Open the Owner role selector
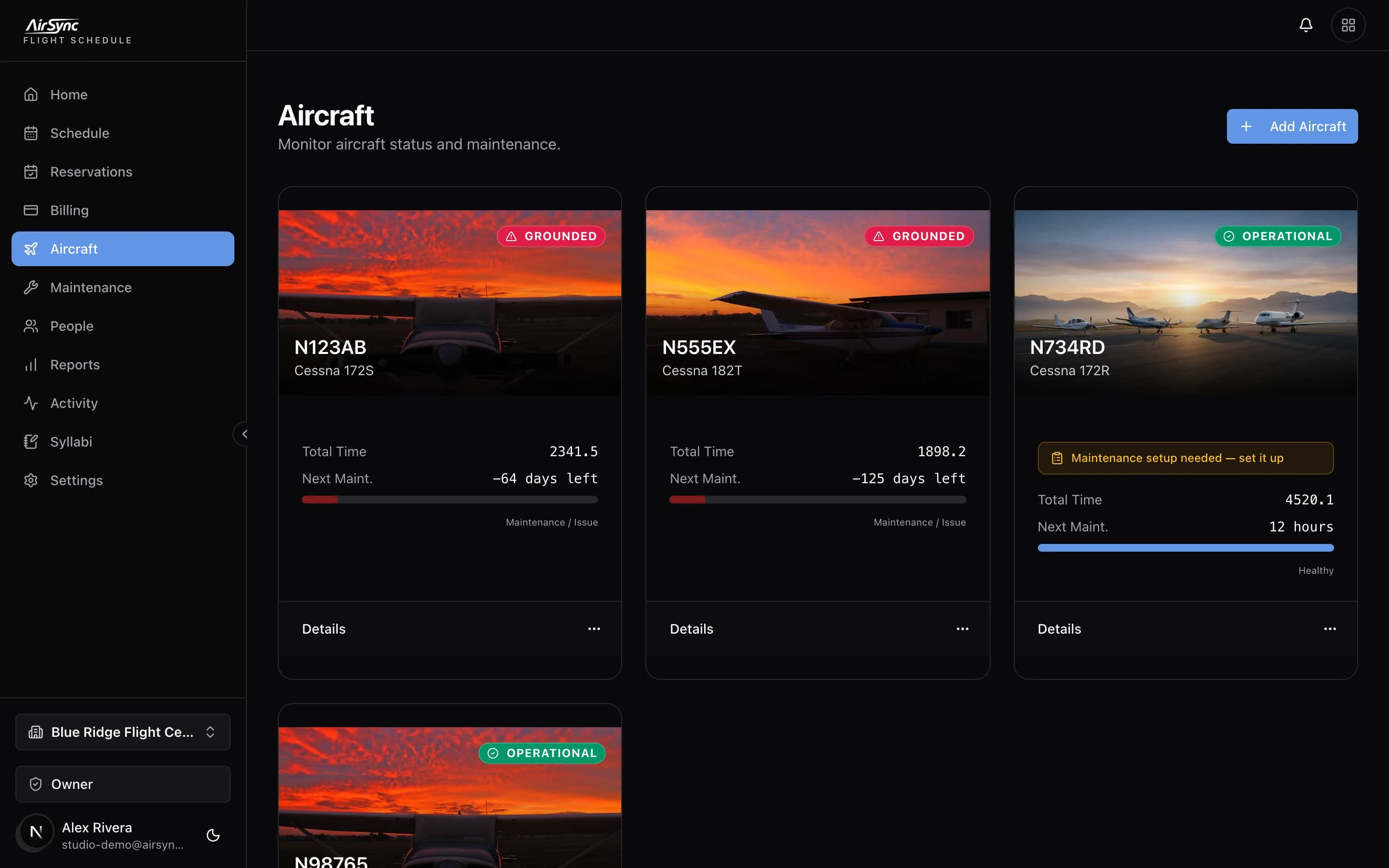Screen dimensions: 1389x868 (123, 784)
